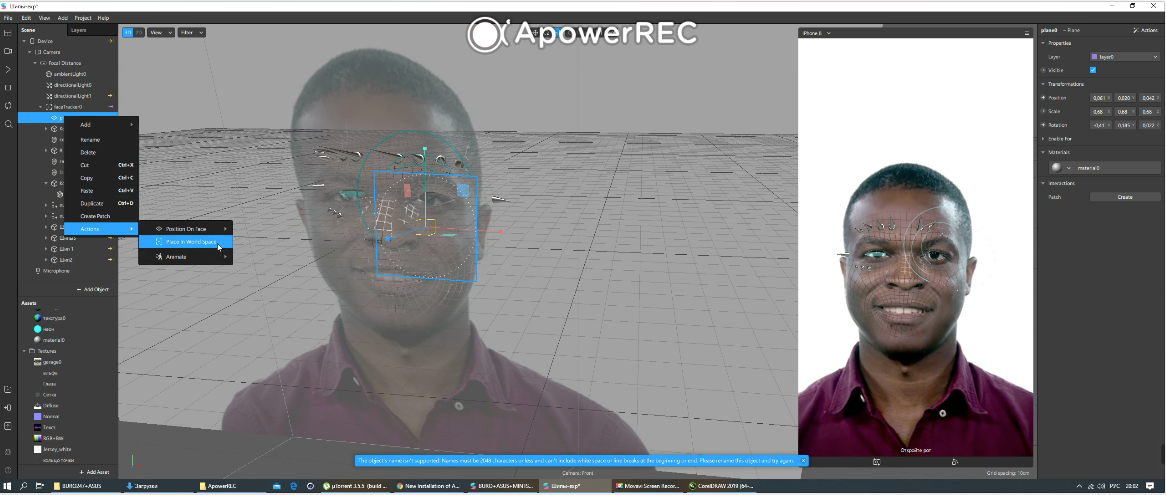
Task: Select the 3D viewport mode toggle
Action: tap(128, 33)
